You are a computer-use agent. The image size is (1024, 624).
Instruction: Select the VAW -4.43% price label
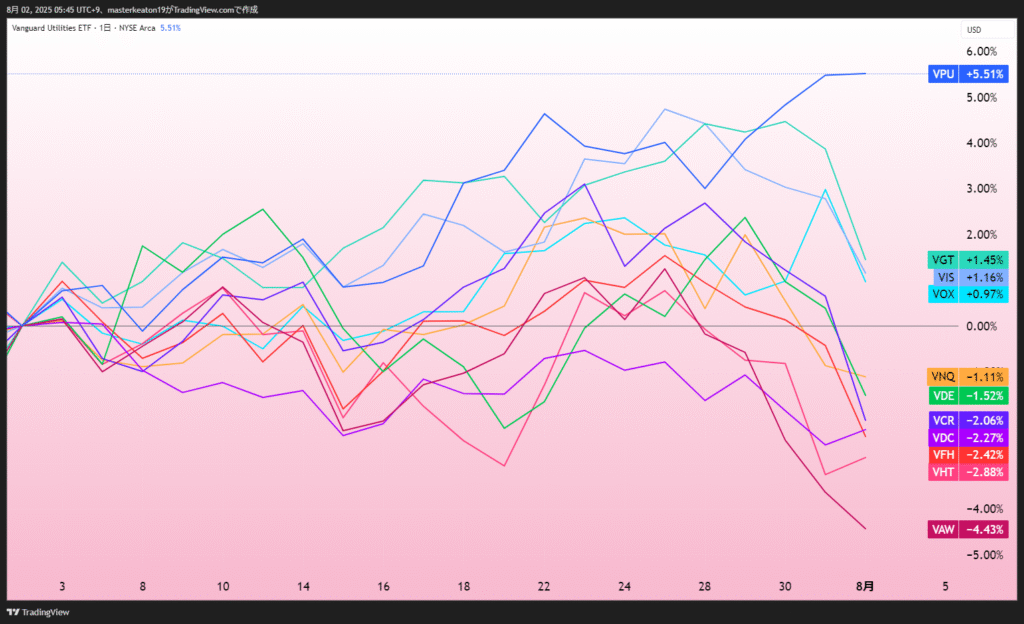[x=968, y=529]
